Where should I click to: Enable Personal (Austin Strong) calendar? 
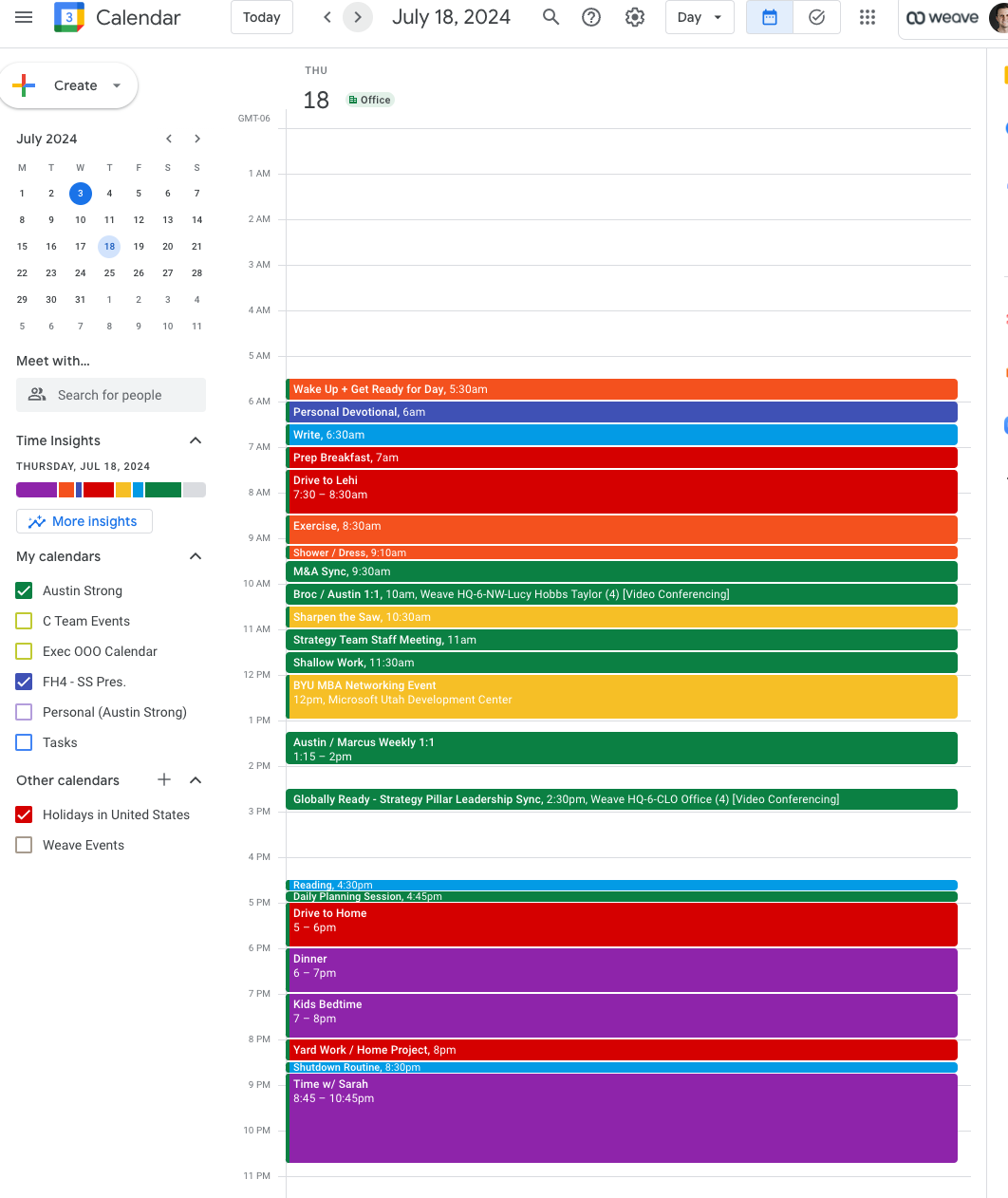(x=25, y=712)
